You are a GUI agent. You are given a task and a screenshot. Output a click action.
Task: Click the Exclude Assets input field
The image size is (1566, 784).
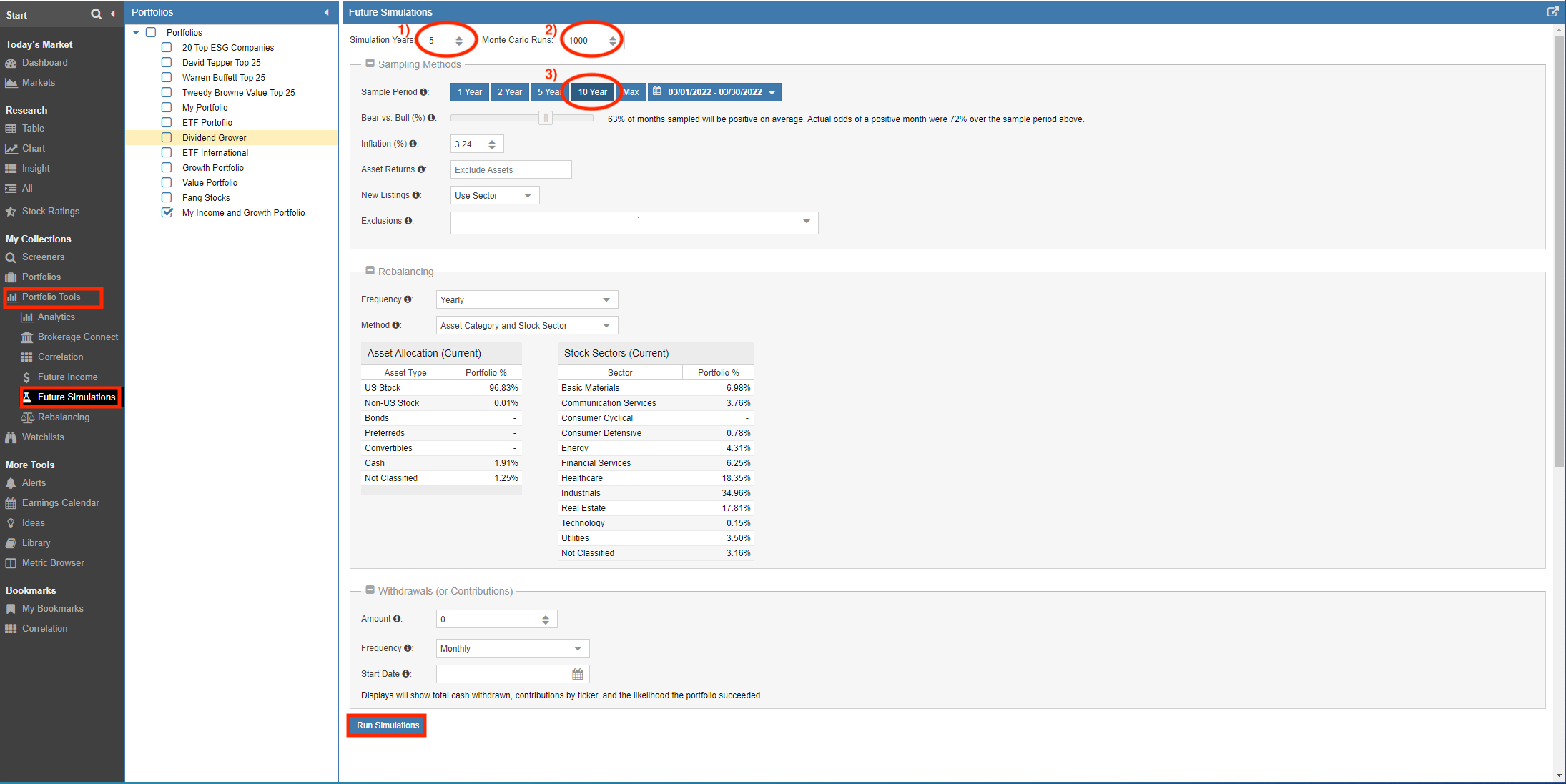tap(511, 169)
